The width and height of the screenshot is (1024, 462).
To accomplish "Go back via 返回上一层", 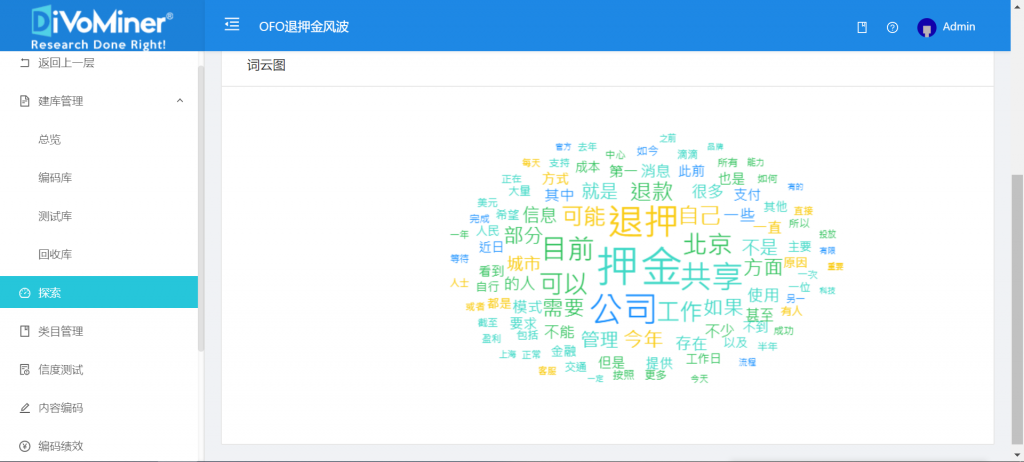I will (67, 63).
